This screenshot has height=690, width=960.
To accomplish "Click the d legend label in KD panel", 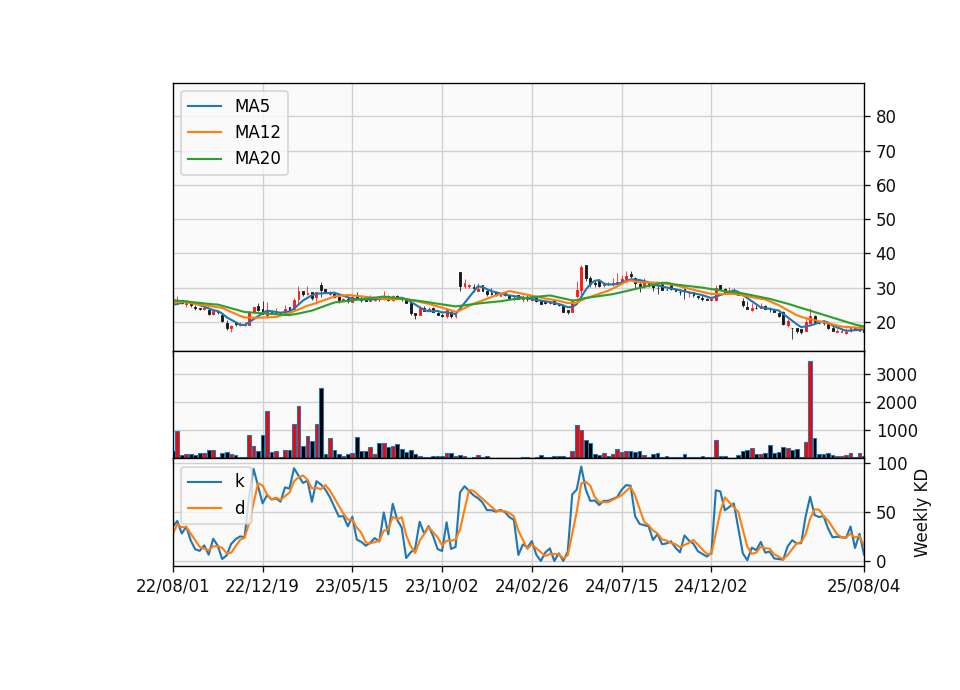I will 239,508.
